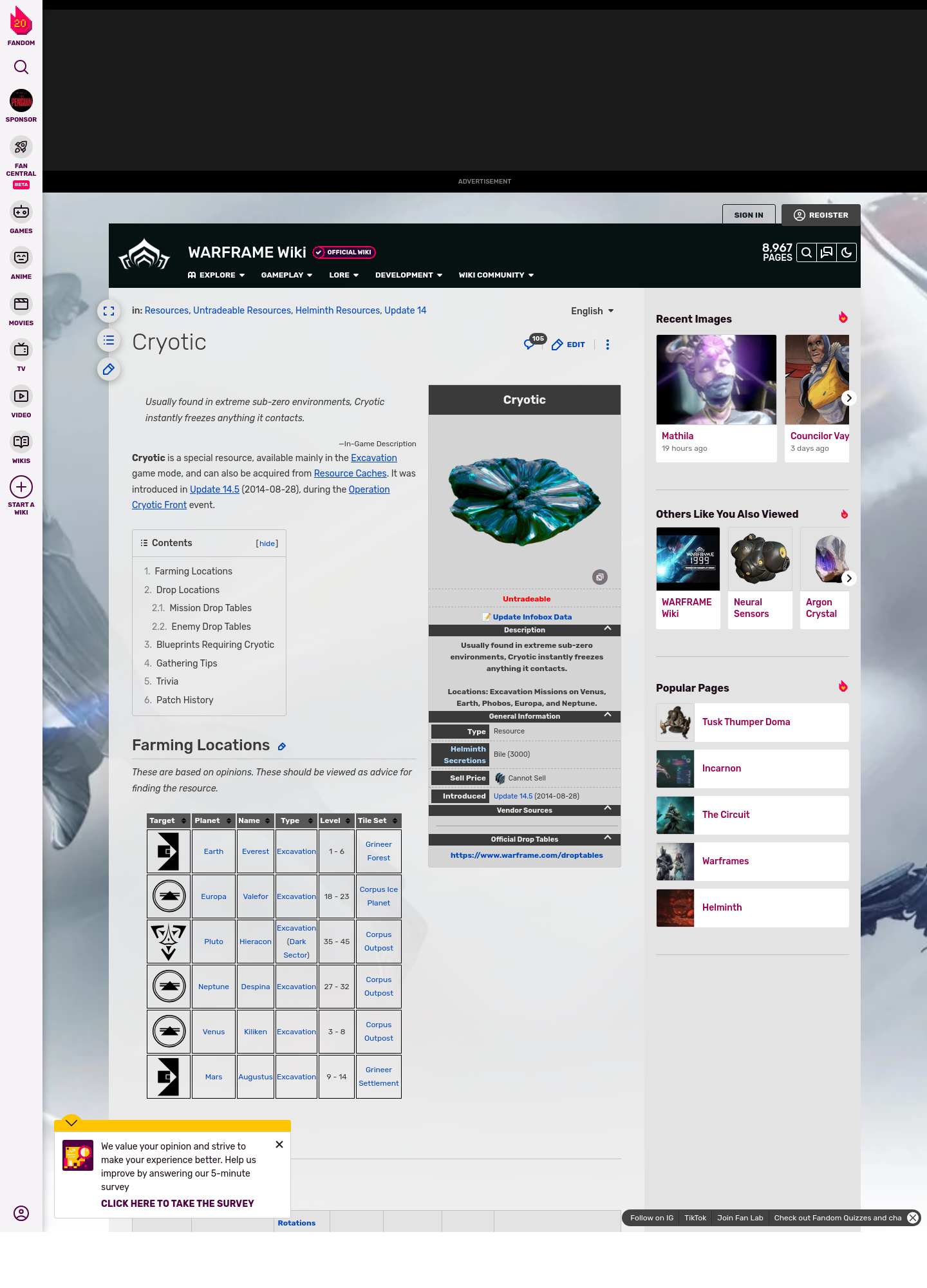
Task: Open the Resource Caches link
Action: [x=350, y=473]
